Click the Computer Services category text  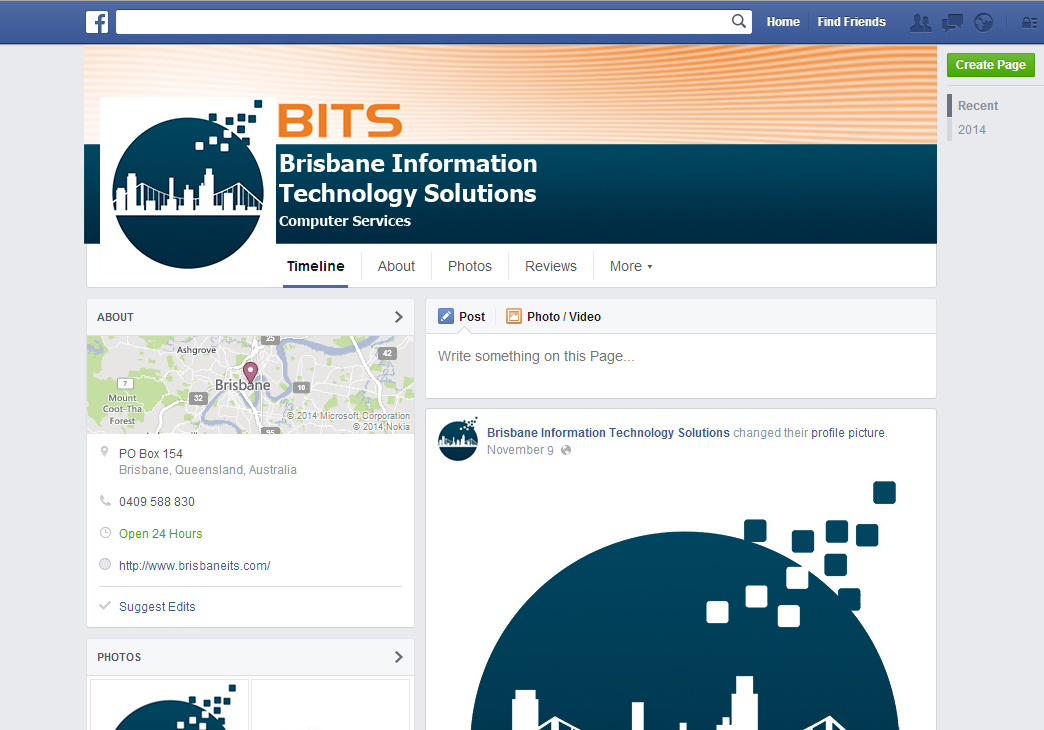(345, 220)
